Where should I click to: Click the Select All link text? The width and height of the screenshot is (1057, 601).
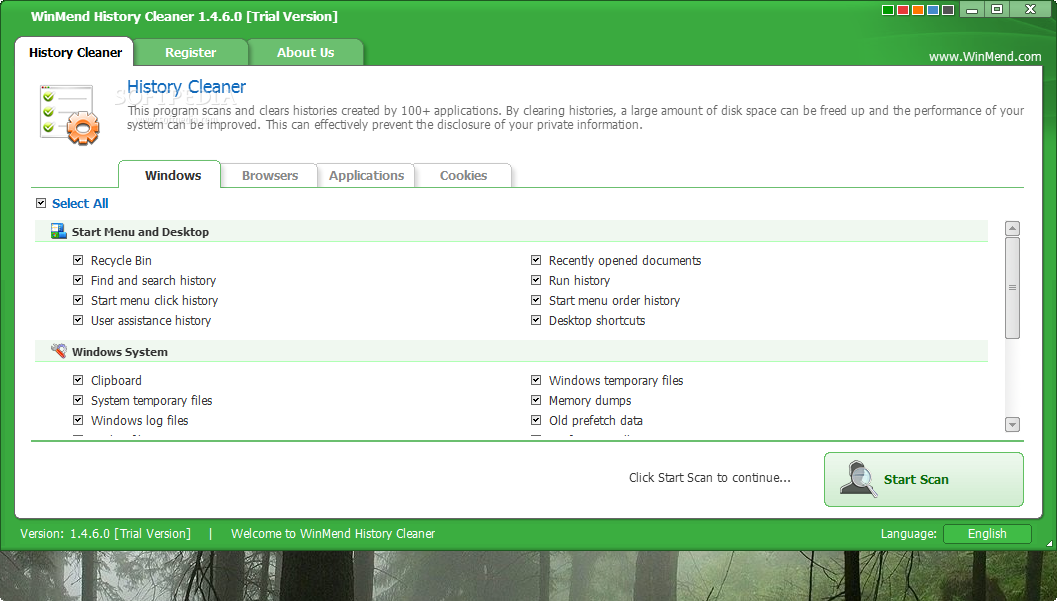click(x=80, y=203)
